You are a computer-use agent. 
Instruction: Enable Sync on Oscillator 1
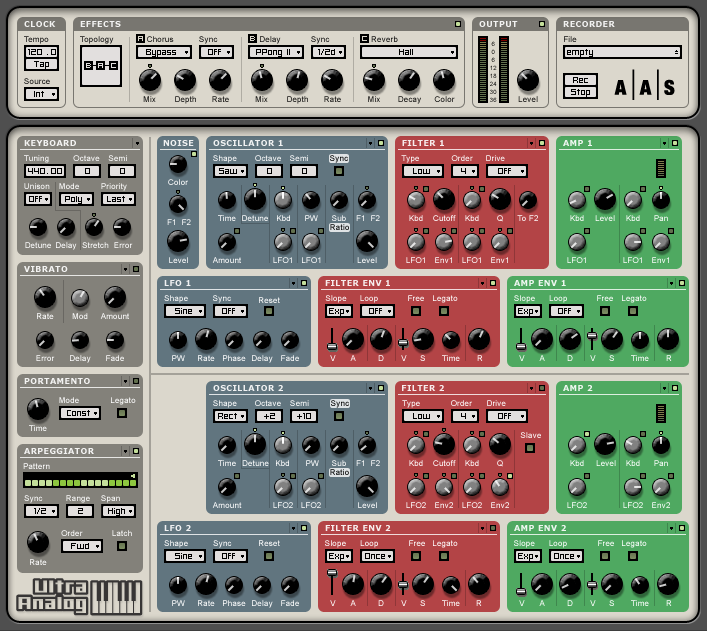tap(339, 171)
